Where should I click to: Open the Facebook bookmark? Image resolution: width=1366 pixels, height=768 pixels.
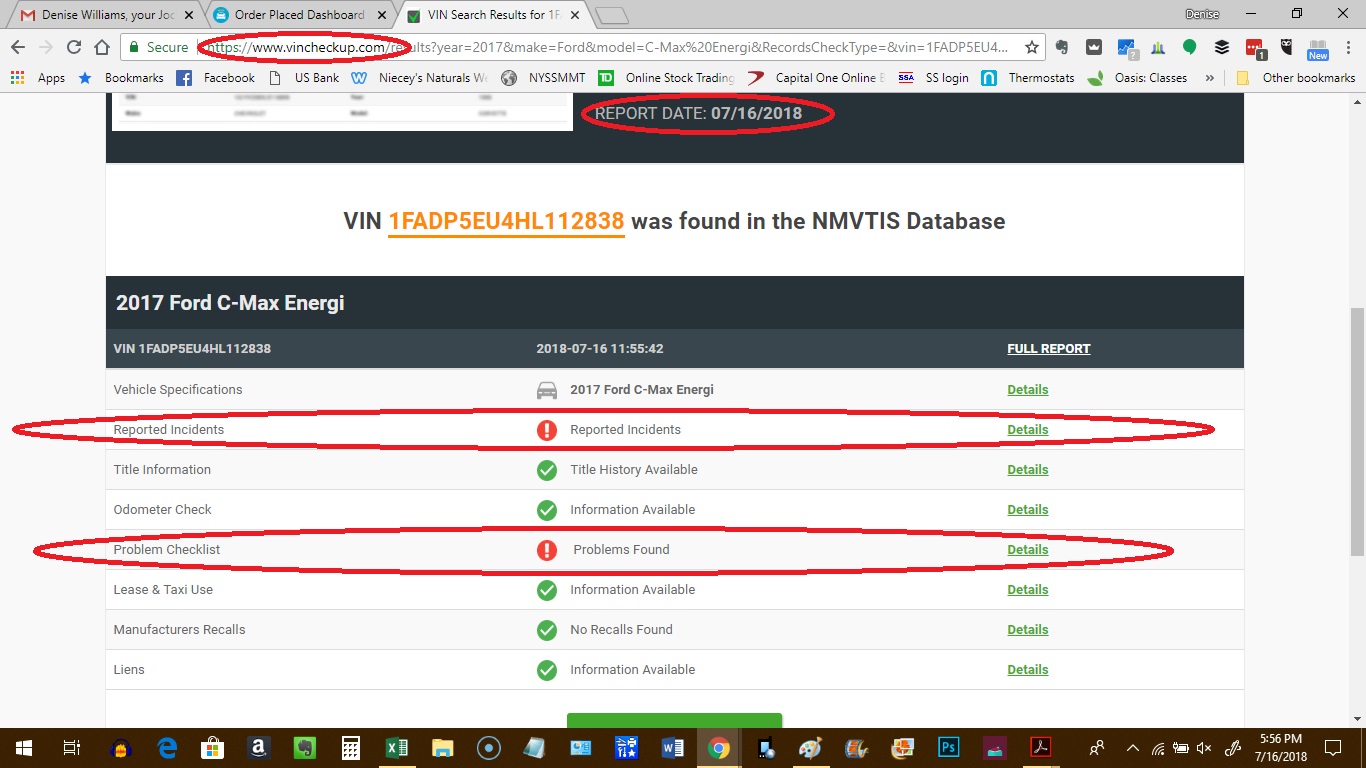tap(215, 77)
